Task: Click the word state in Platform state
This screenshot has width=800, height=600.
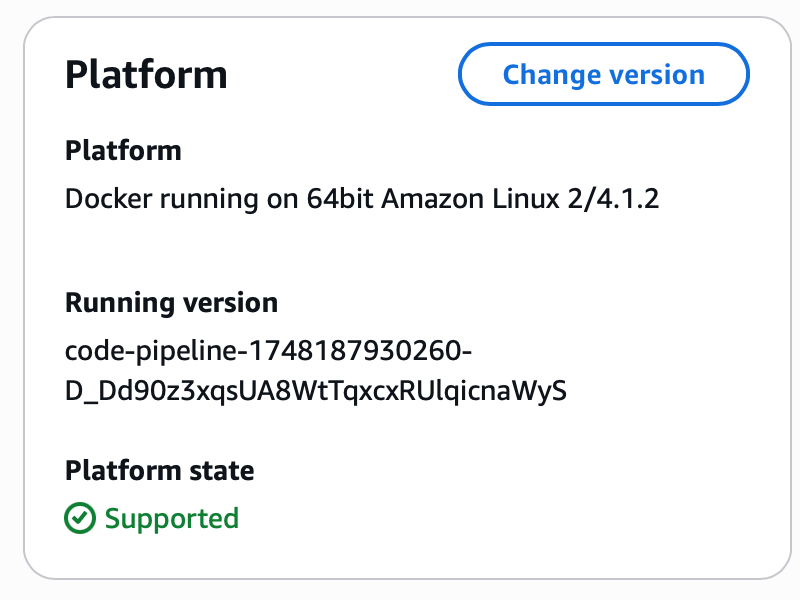Action: tap(222, 470)
